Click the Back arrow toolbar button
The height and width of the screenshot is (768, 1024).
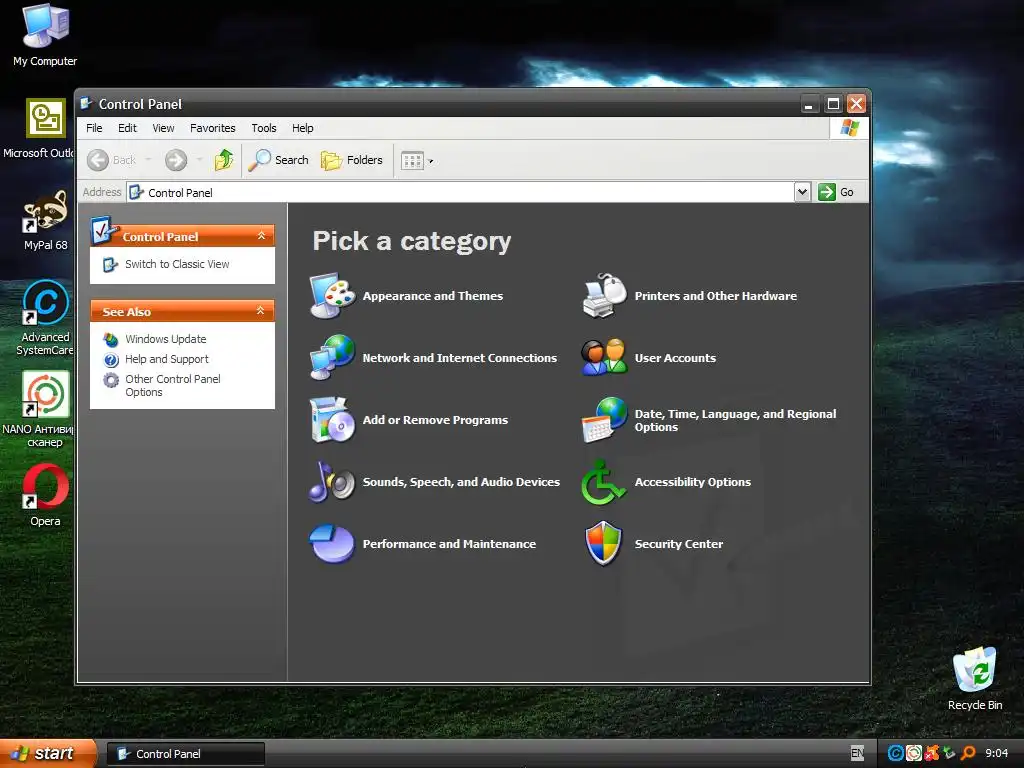click(x=111, y=159)
